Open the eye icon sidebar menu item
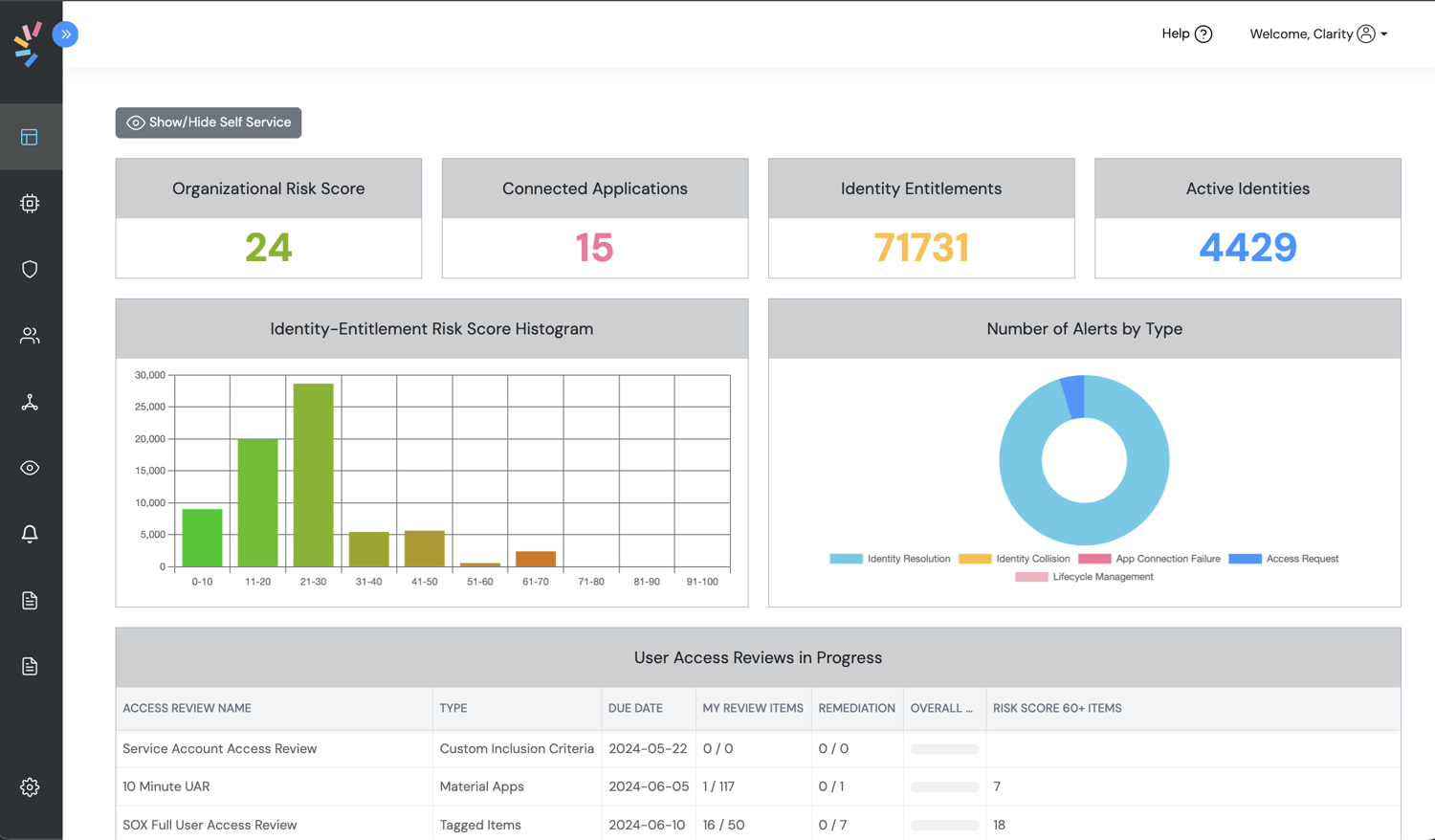 click(x=30, y=468)
